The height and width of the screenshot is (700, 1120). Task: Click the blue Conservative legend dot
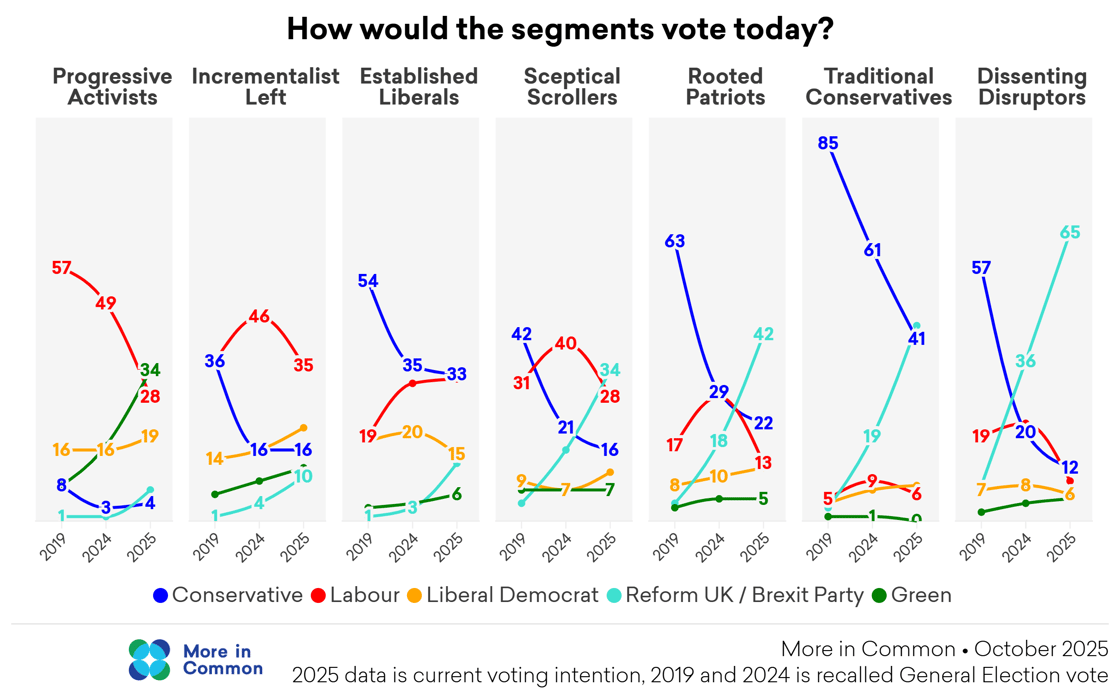point(160,595)
